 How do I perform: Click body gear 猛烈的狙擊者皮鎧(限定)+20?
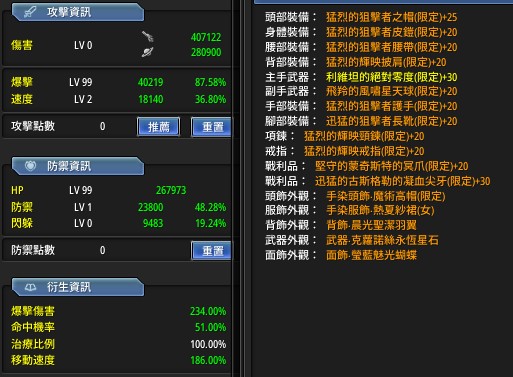pyautogui.click(x=391, y=32)
